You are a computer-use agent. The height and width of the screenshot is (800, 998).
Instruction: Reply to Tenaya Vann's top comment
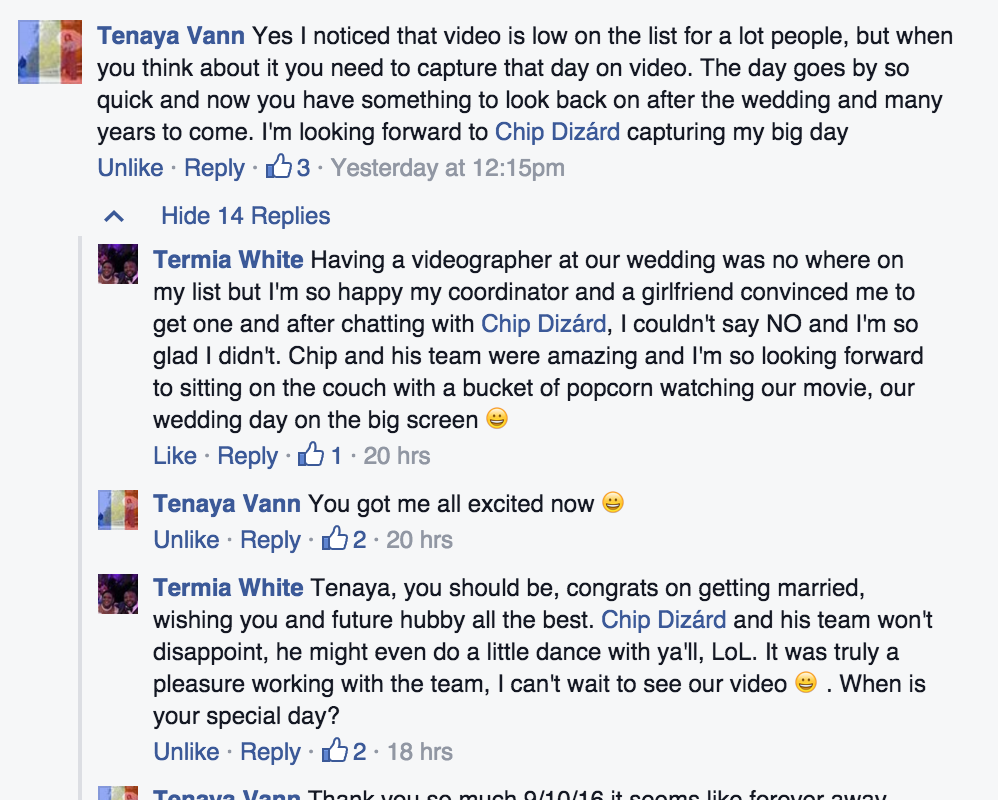(214, 168)
